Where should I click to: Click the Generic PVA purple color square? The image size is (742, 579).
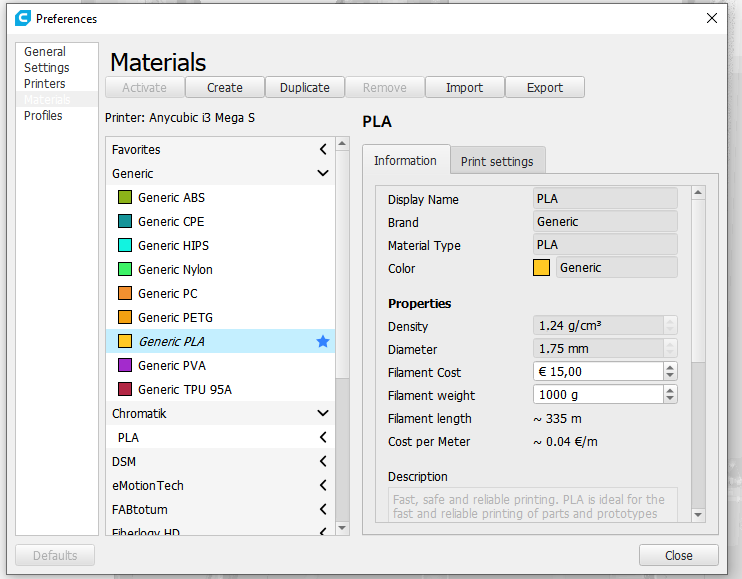(x=125, y=365)
